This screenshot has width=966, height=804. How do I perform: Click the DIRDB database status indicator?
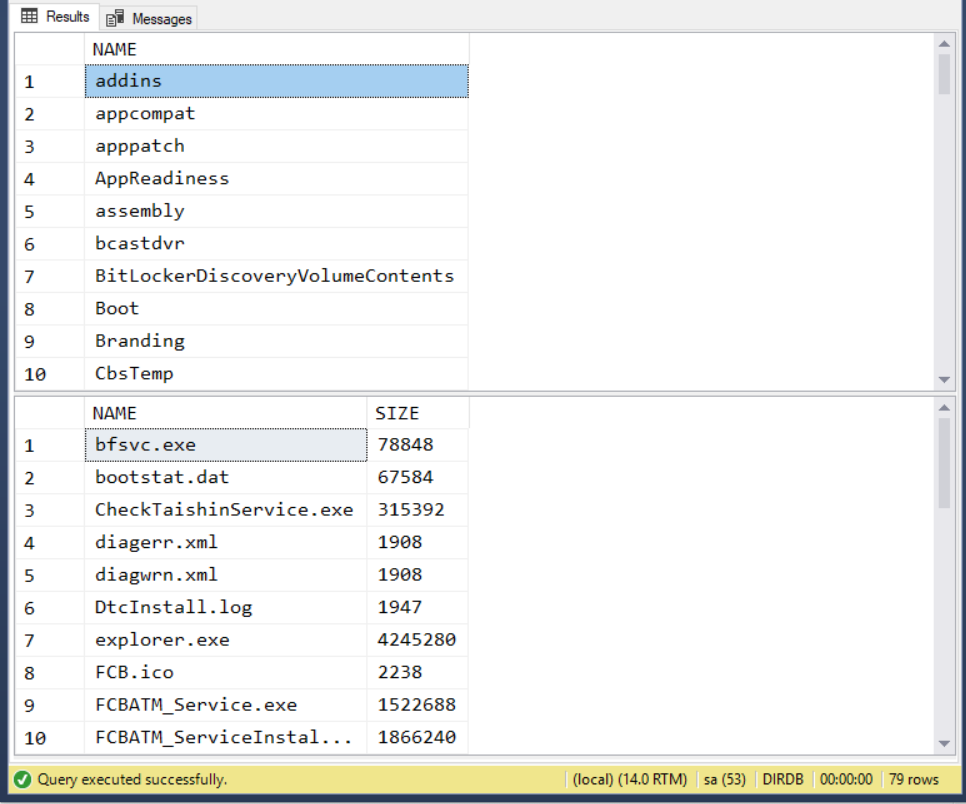[785, 779]
